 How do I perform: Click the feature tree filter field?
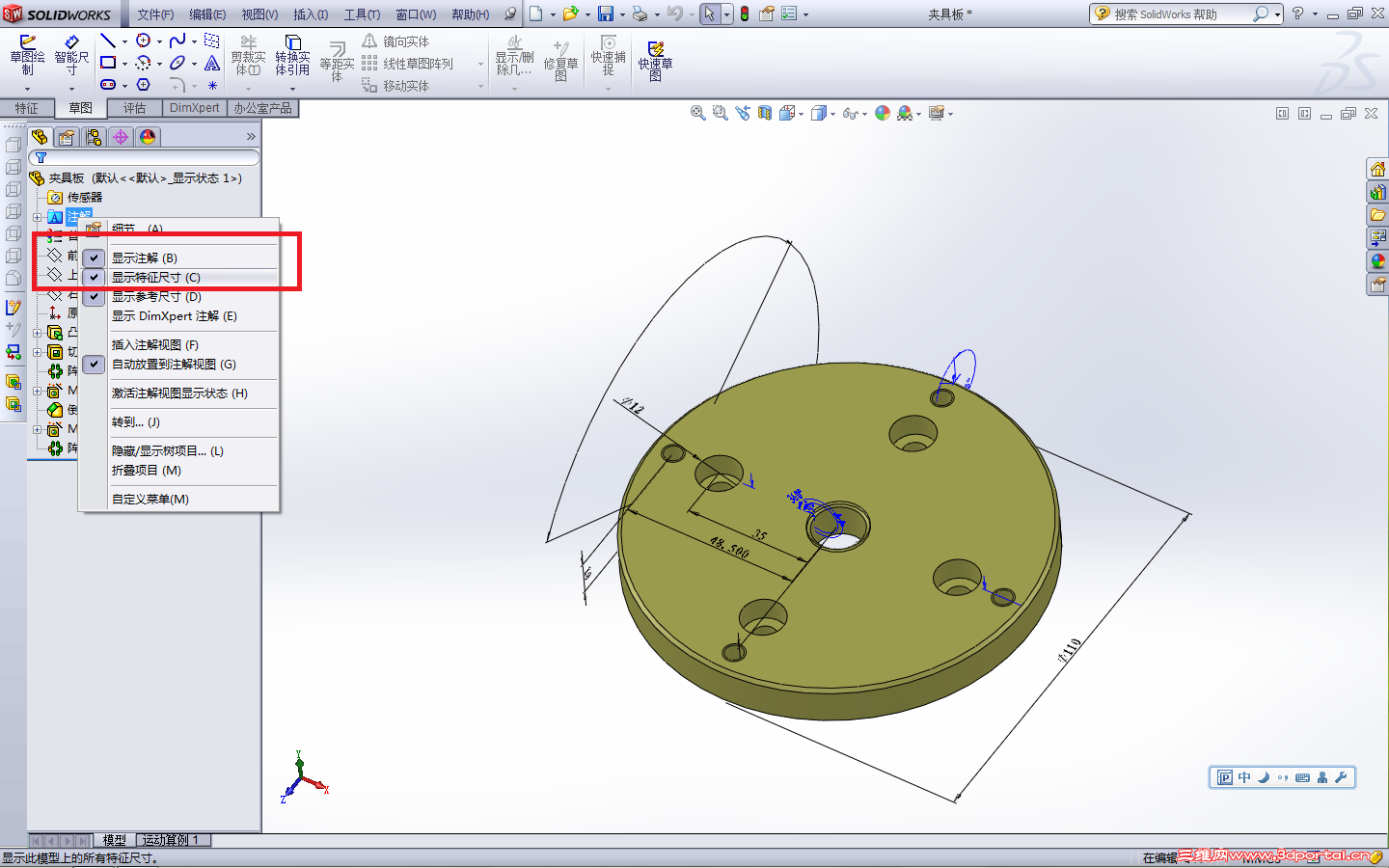pos(145,157)
